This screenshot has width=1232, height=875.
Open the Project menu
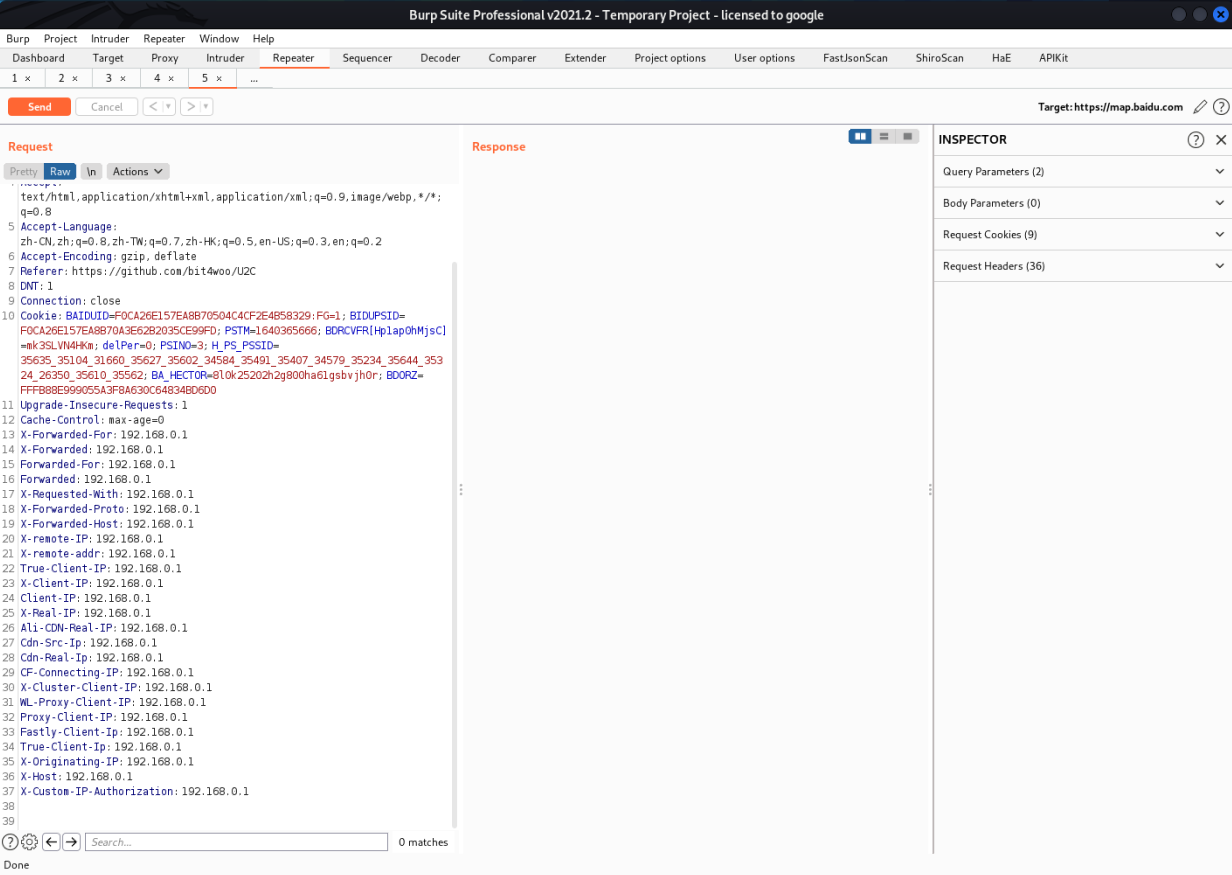point(60,39)
